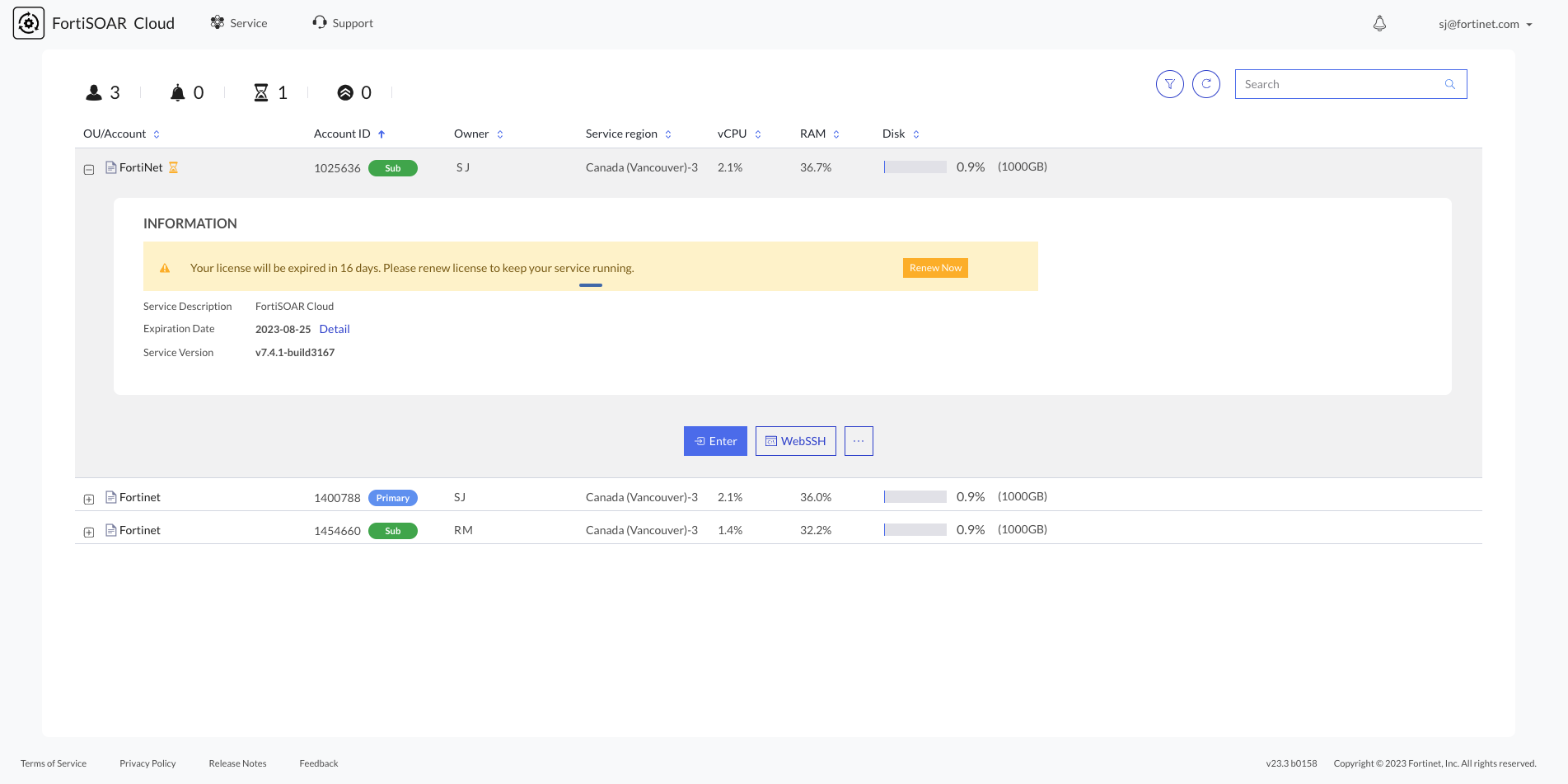Click the user count stat icon showing 3
Screen dimensions: 1568x784
[94, 92]
